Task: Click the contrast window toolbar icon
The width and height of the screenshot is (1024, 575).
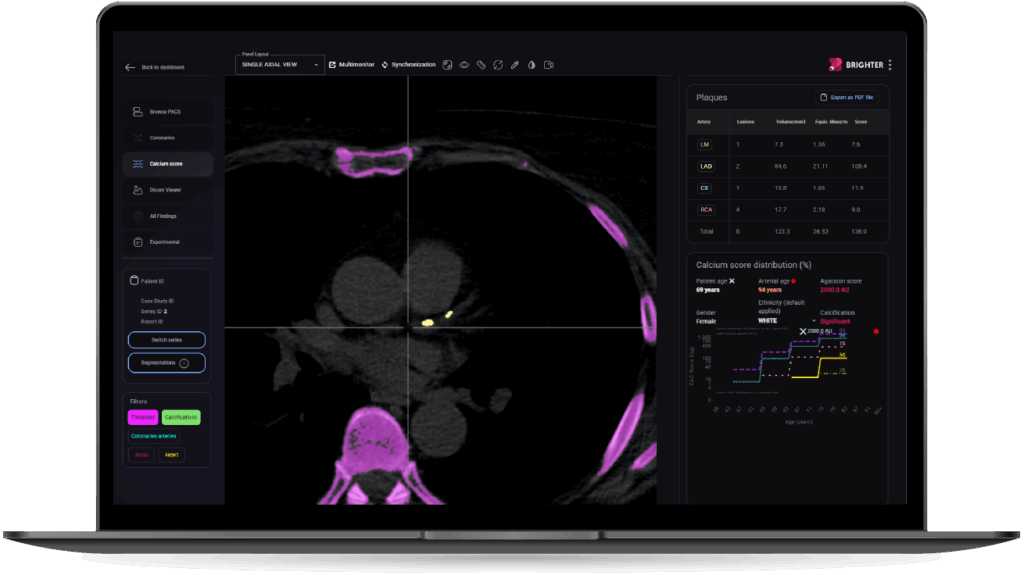Action: point(447,65)
